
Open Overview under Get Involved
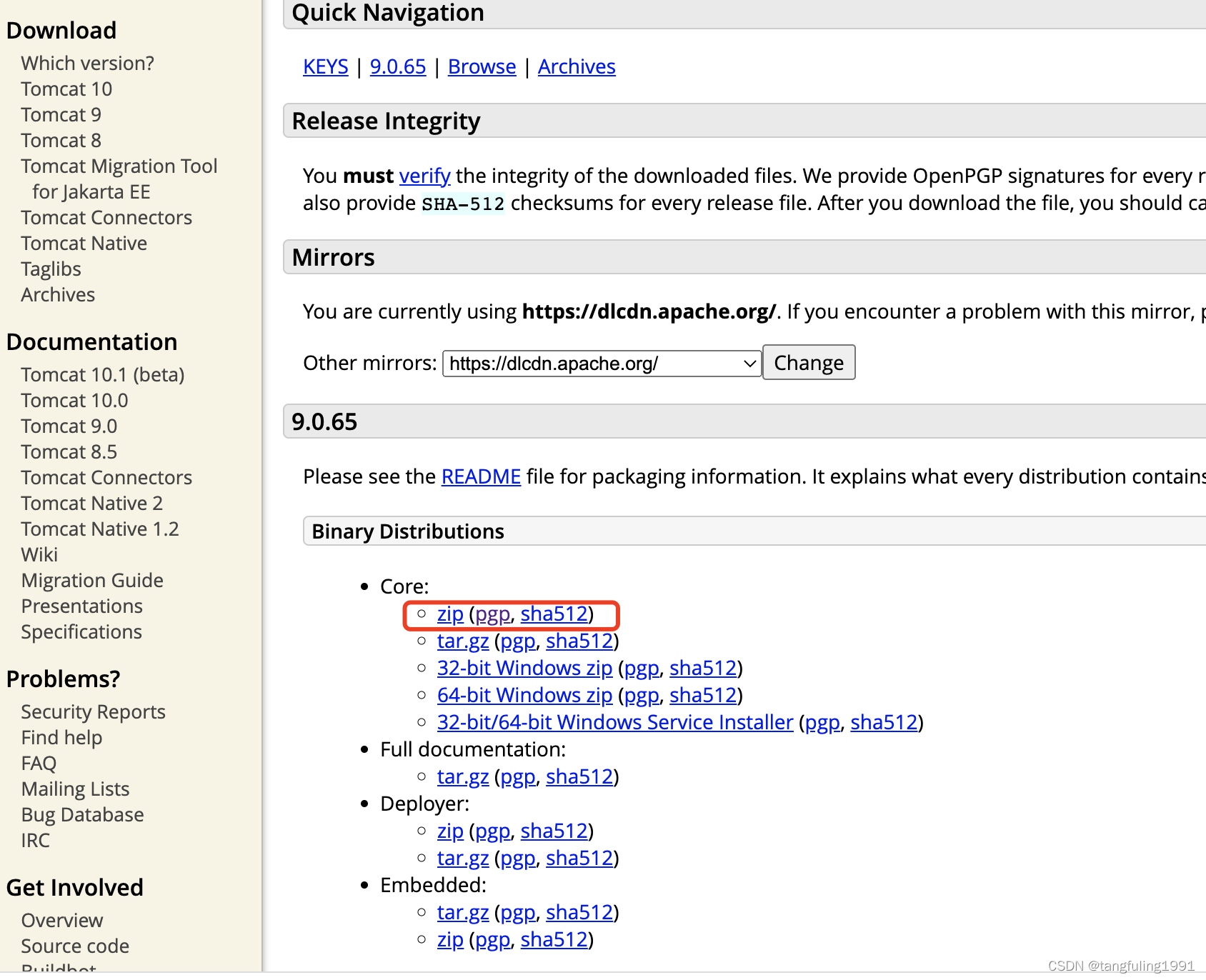pyautogui.click(x=62, y=921)
